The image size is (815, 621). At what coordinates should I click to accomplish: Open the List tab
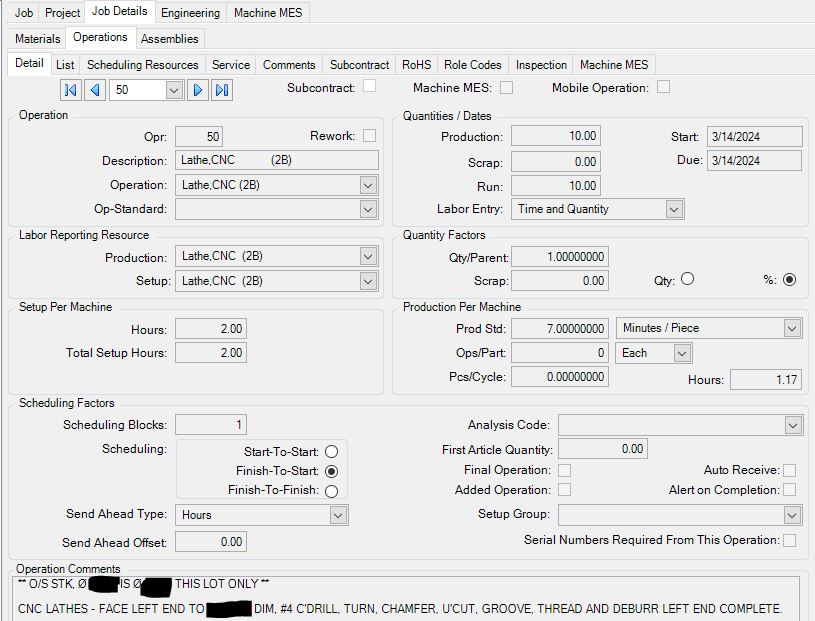coord(65,64)
